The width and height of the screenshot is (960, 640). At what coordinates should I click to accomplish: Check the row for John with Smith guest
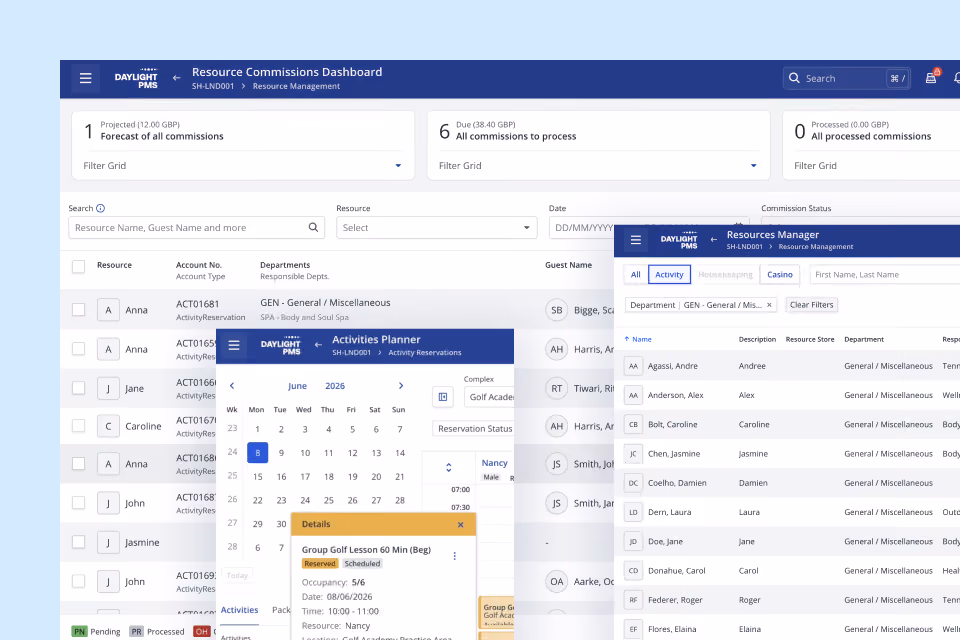click(x=78, y=503)
